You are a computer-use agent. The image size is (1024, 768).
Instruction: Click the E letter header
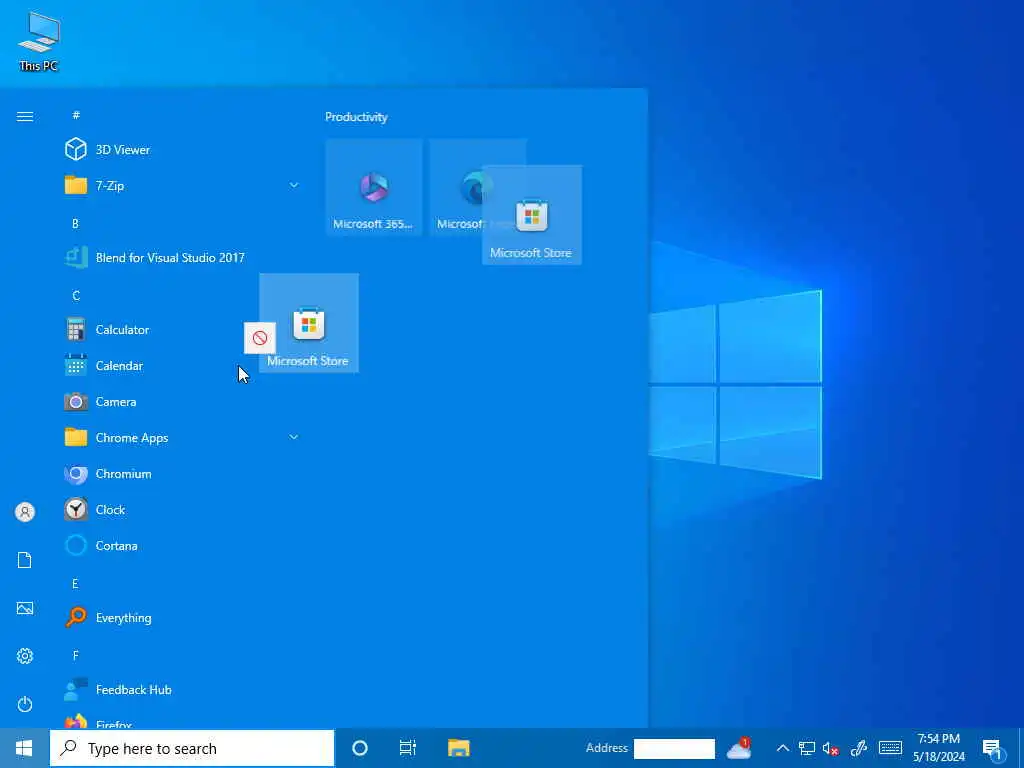tap(75, 583)
